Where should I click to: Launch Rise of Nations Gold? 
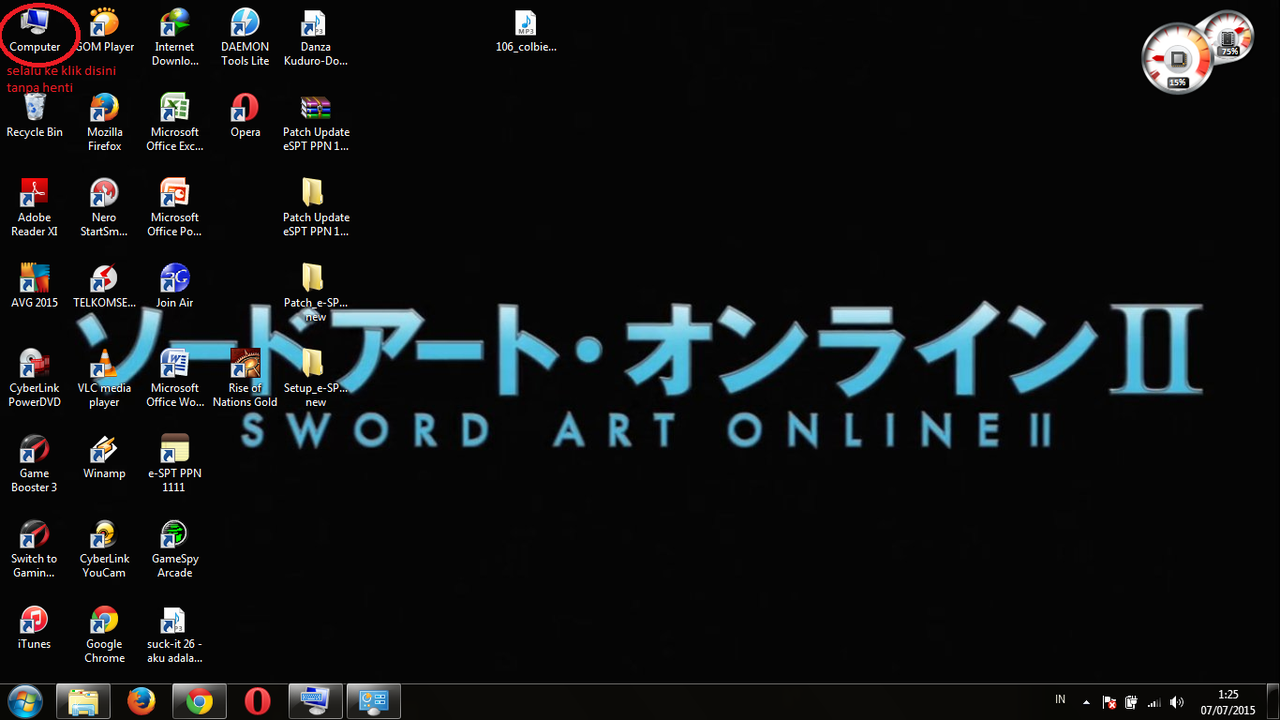point(245,378)
